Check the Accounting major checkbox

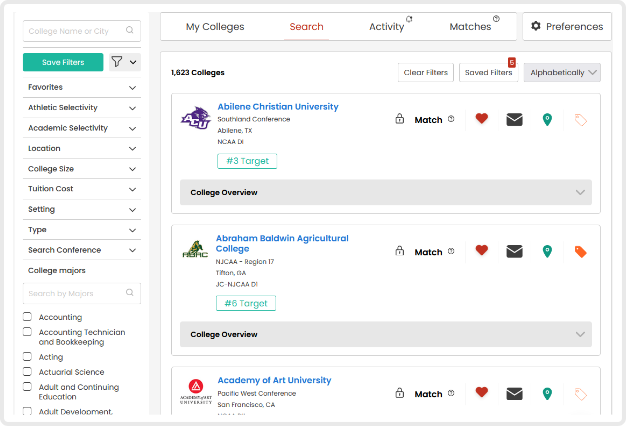(x=28, y=317)
